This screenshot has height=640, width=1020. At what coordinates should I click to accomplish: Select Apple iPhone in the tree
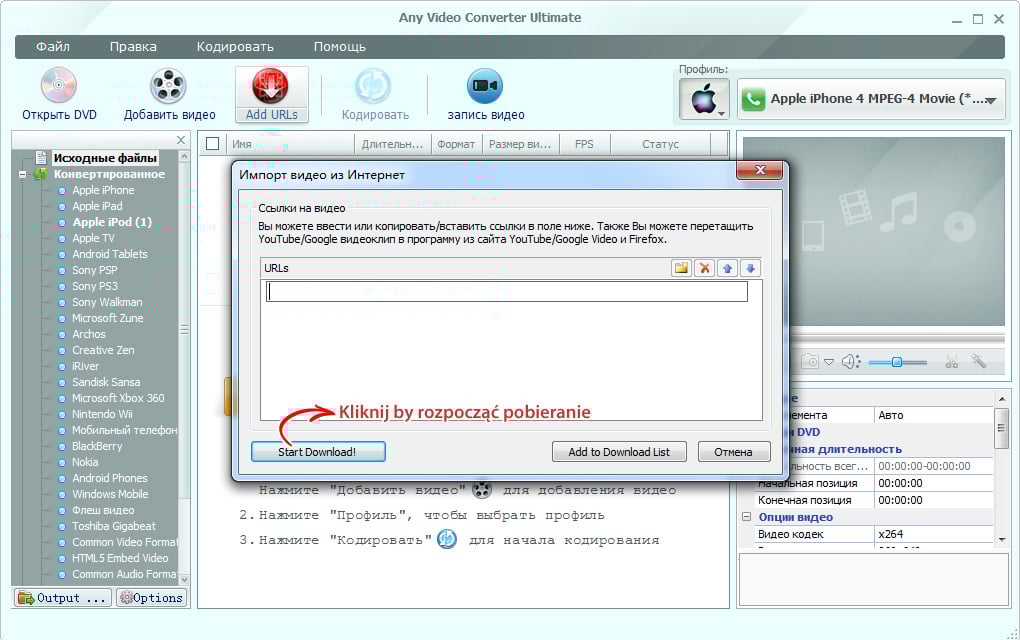pyautogui.click(x=103, y=190)
